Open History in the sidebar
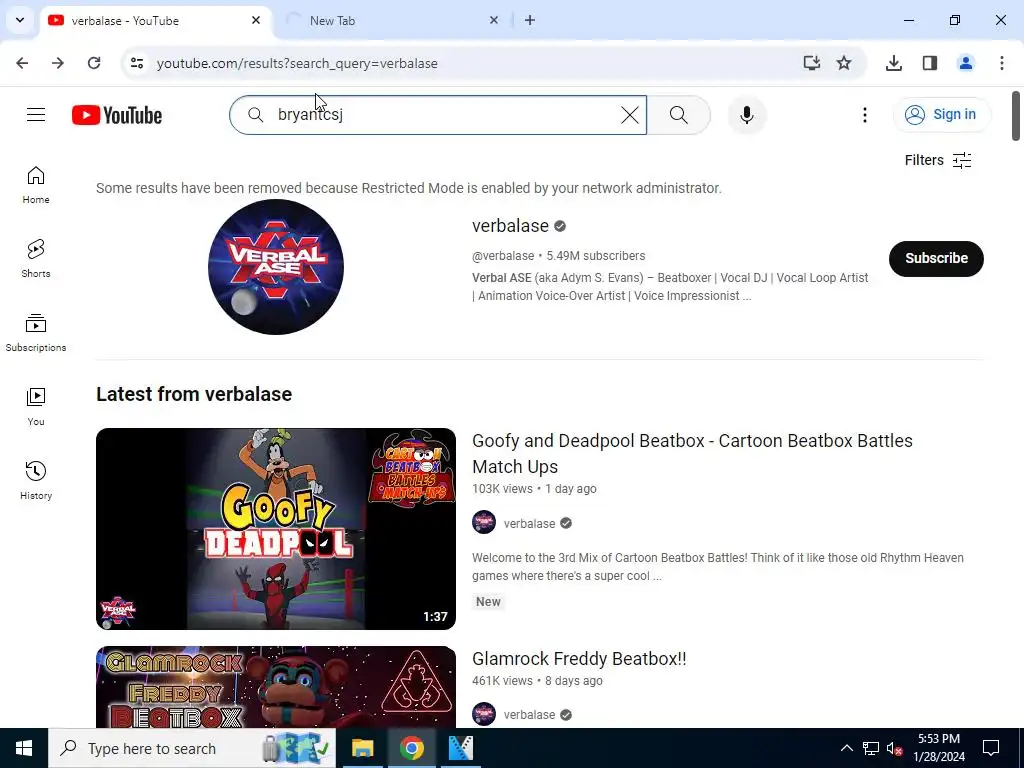Viewport: 1024px width, 768px height. coord(36,480)
